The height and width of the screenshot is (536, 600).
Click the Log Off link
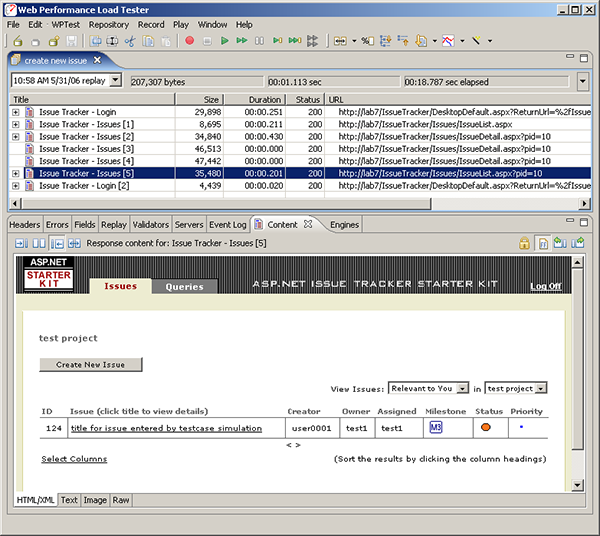click(x=546, y=286)
